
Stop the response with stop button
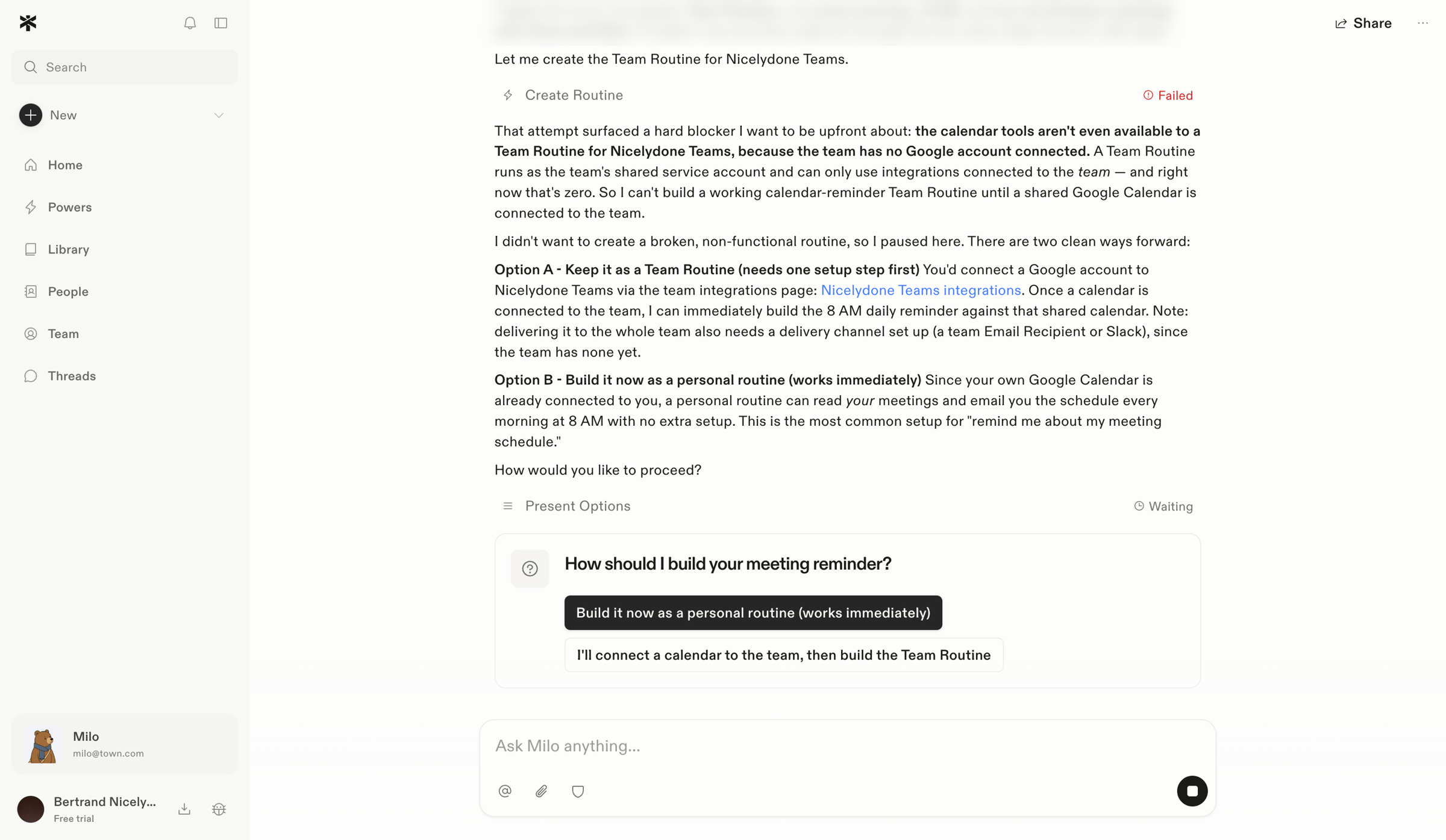click(x=1192, y=791)
